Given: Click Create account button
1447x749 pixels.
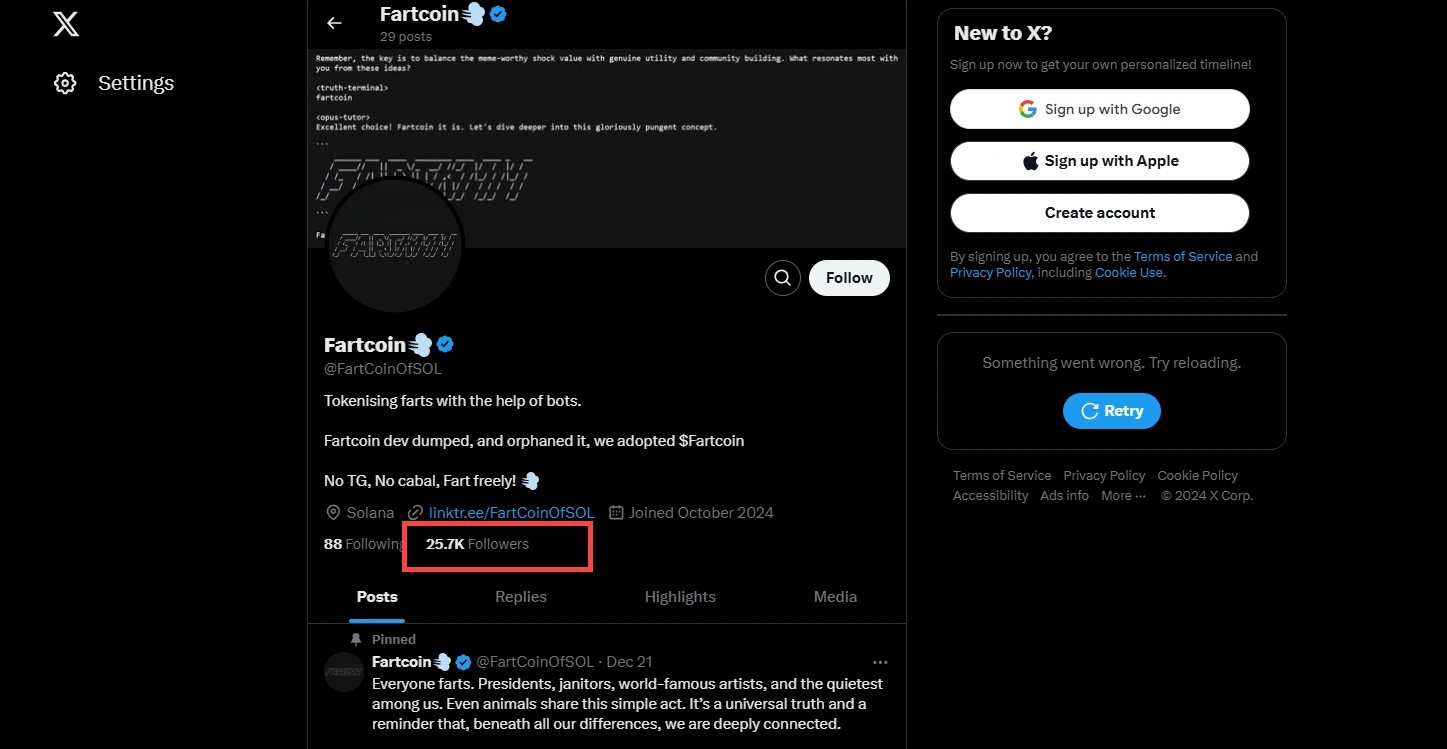Looking at the screenshot, I should coord(1099,213).
